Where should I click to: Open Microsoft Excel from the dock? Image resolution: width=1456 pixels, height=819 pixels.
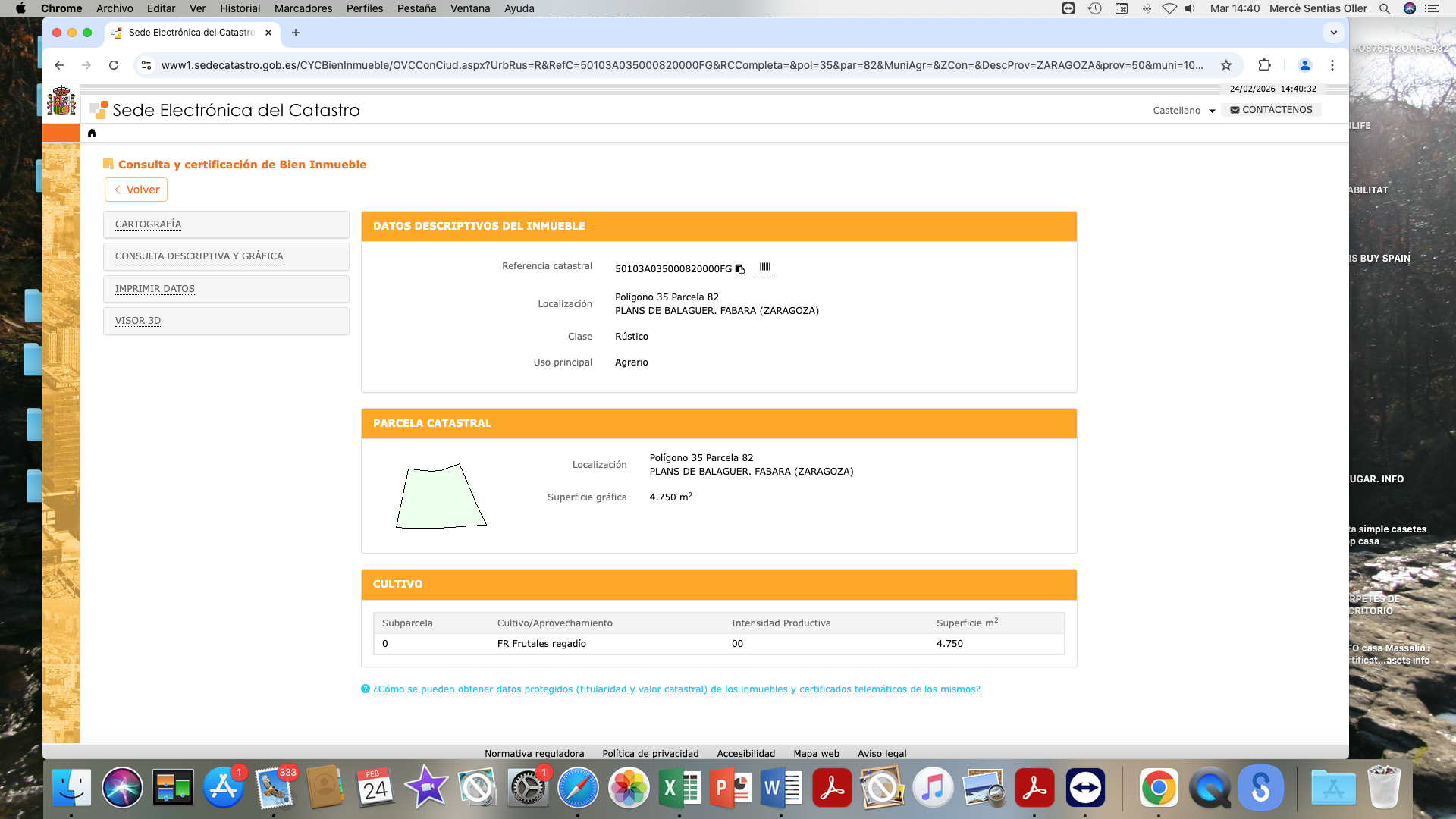[x=679, y=788]
